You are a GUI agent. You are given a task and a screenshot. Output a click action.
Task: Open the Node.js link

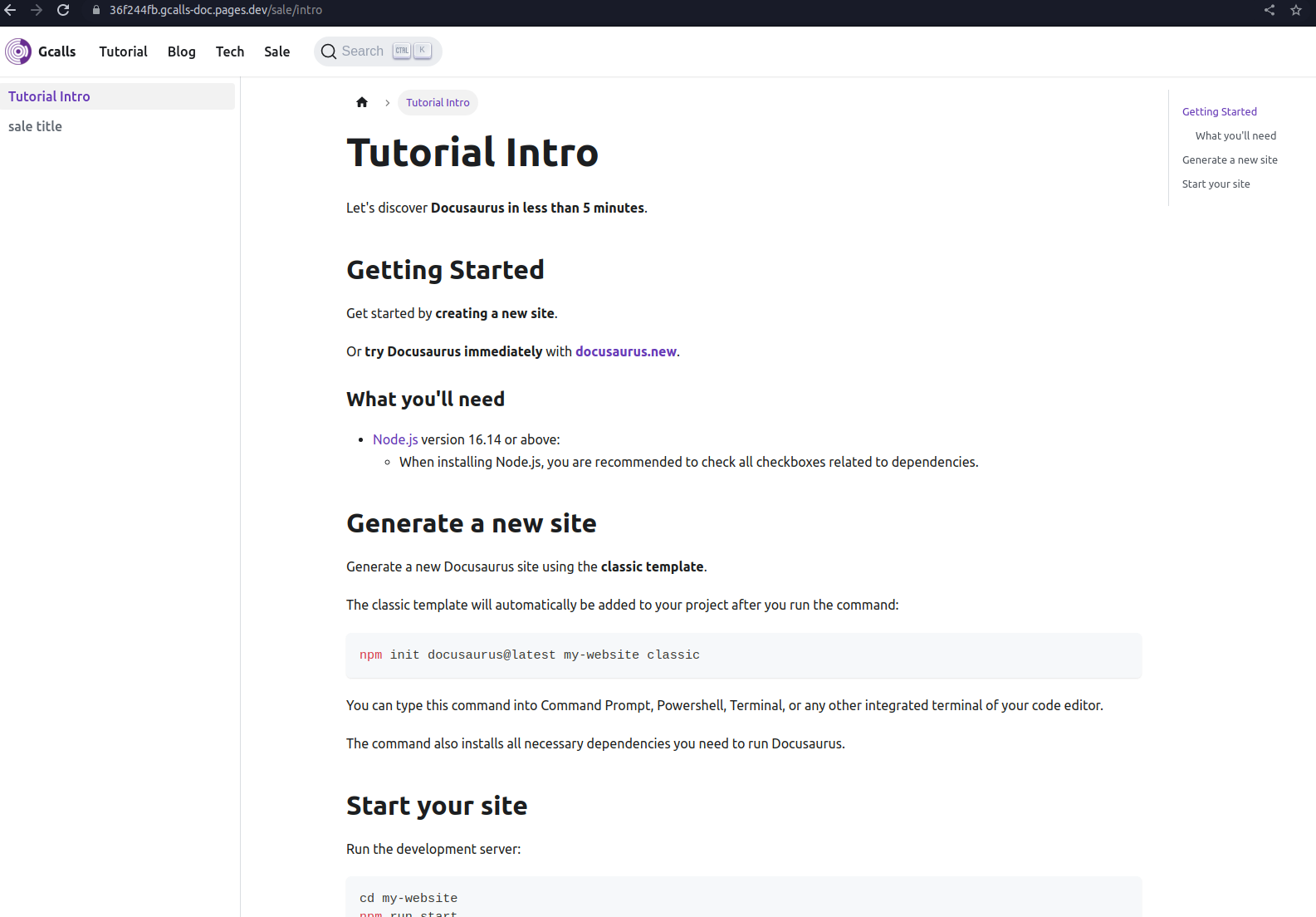tap(395, 439)
